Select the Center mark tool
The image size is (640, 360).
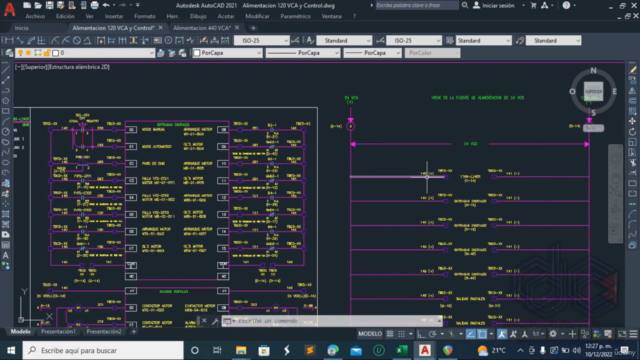[168, 40]
